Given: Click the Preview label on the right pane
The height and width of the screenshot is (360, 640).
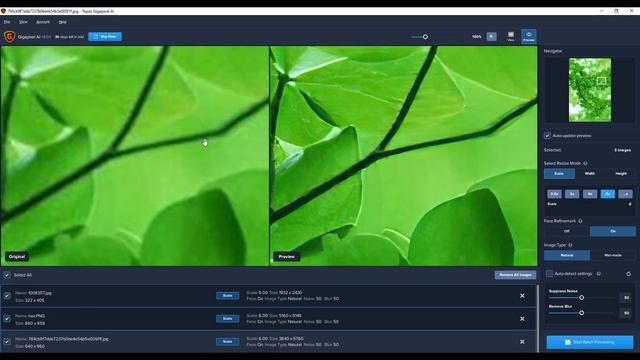Looking at the screenshot, I should (x=286, y=257).
